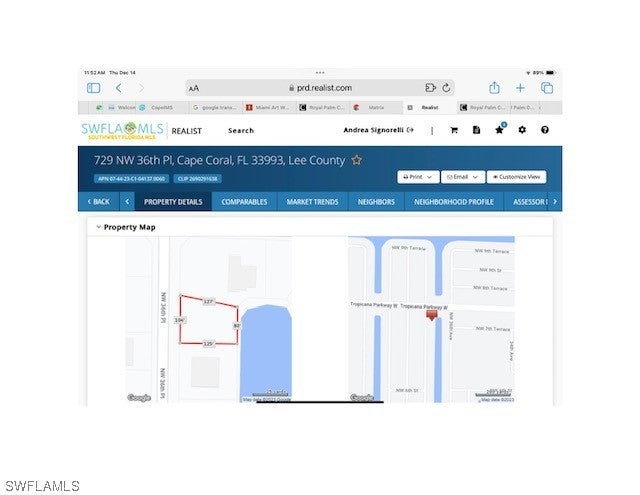The width and height of the screenshot is (640, 495).
Task: Switch to the Market Trends tab
Action: [x=312, y=202]
